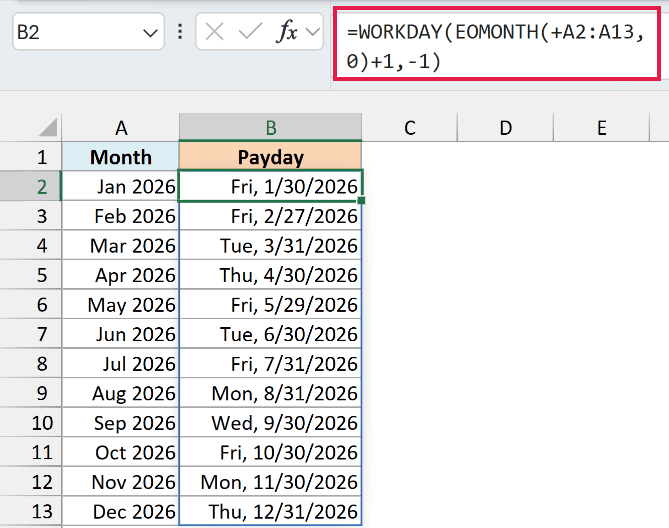This screenshot has width=669, height=528.
Task: Select cell Fri, 10/30/2026
Action: click(x=271, y=452)
